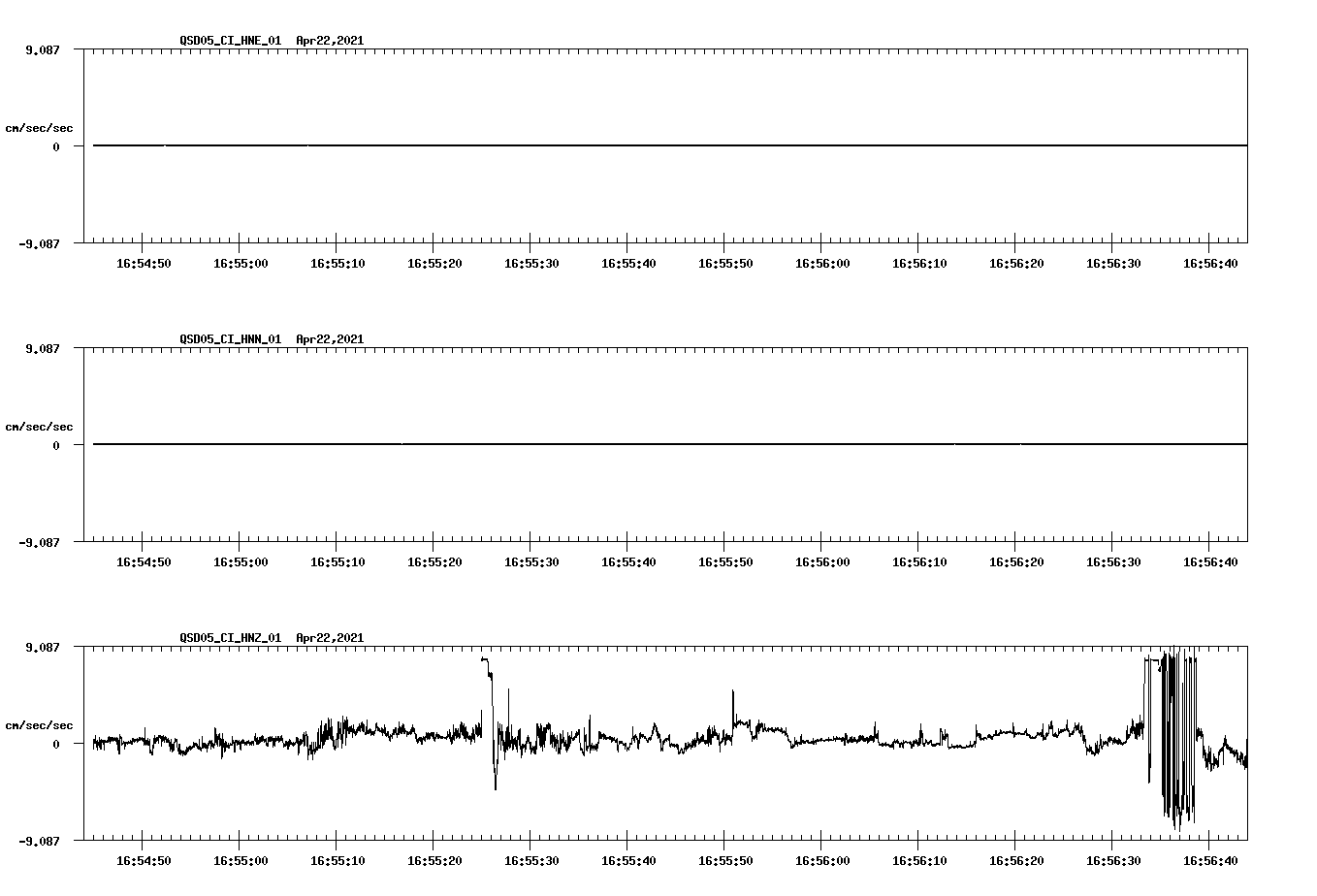This screenshot has width=1317, height=896.
Task: Click the cm/sec/sec axis label of the HNN trace
Action: tap(40, 426)
